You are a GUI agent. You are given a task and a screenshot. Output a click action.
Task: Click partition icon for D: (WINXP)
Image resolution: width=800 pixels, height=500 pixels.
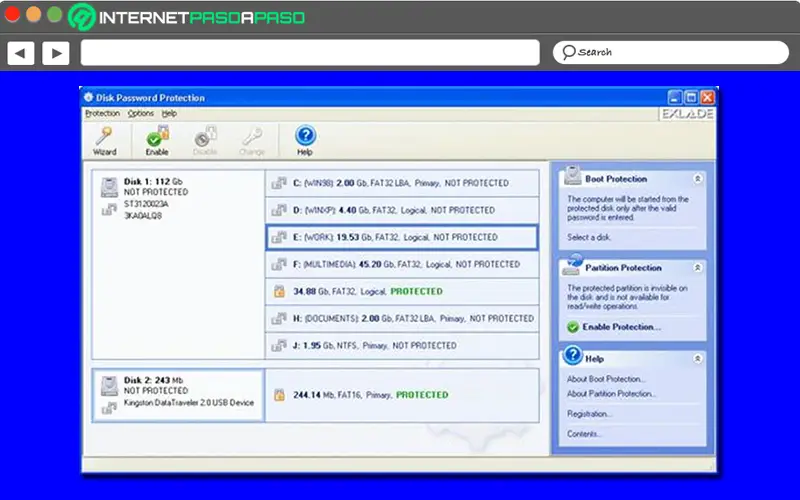pyautogui.click(x=279, y=210)
